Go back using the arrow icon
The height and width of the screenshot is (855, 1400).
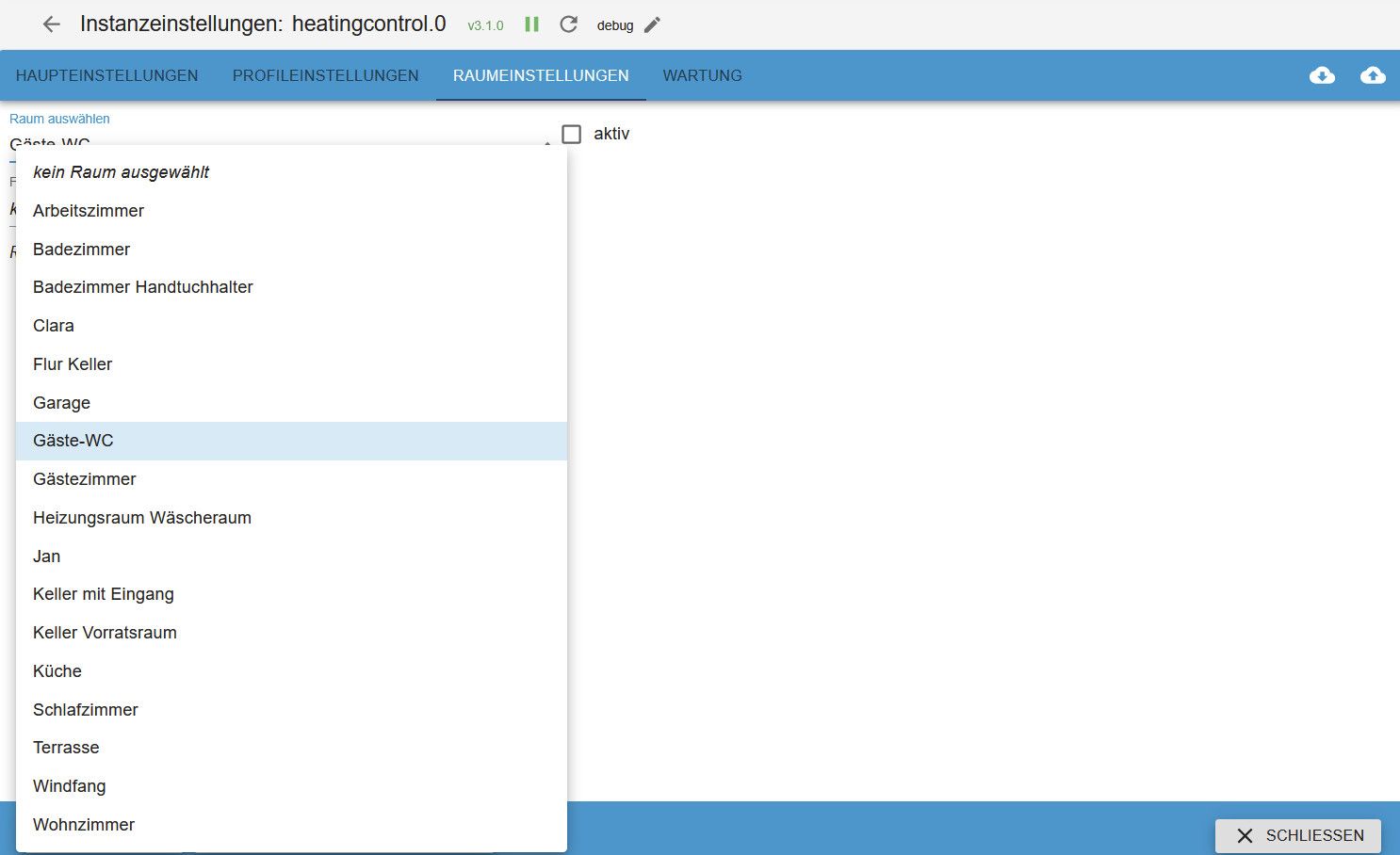click(x=51, y=24)
